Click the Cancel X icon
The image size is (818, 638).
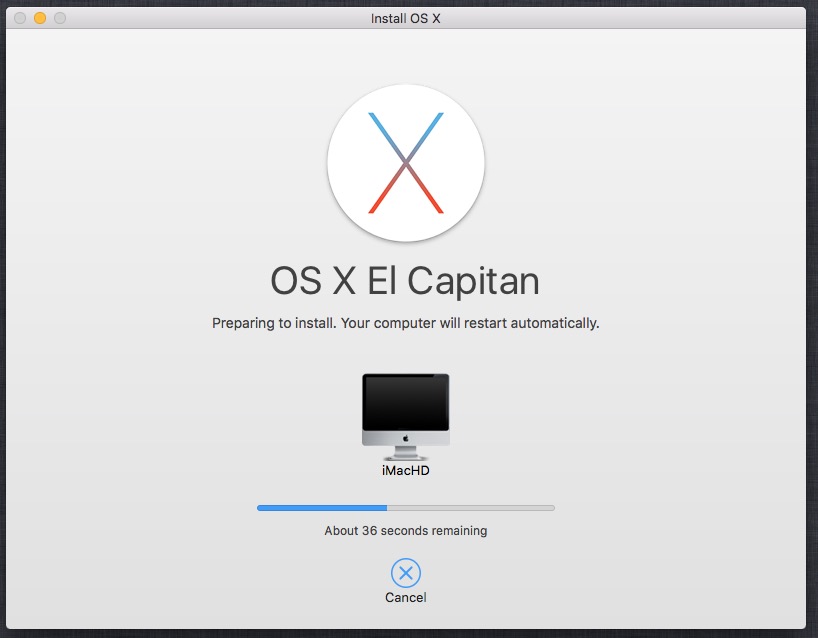click(406, 573)
